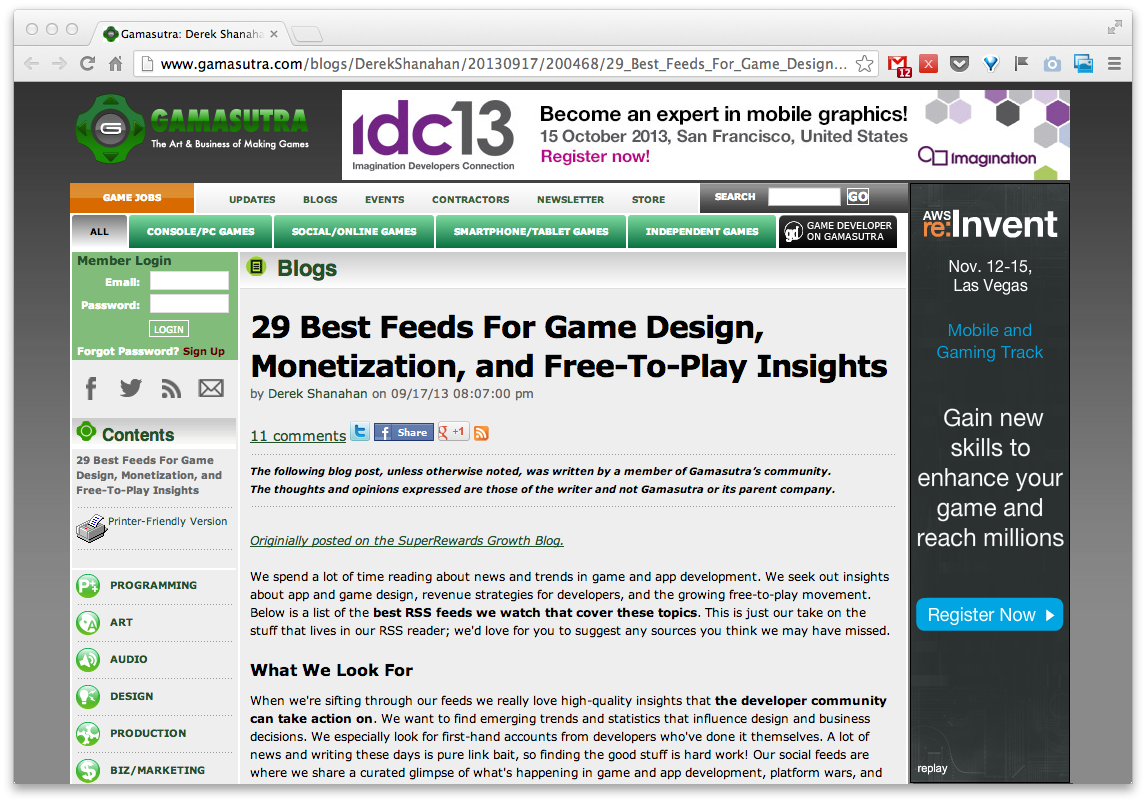
Task: Open the sidebar RSS feed icon
Action: click(x=171, y=389)
